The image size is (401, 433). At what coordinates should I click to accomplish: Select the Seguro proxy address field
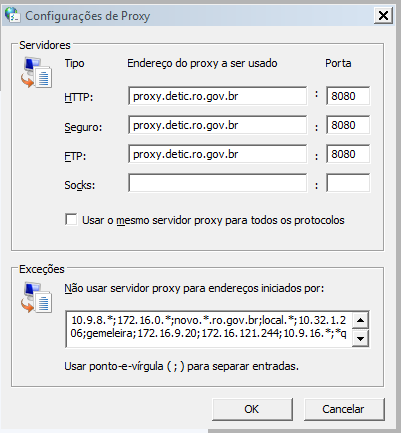(217, 125)
